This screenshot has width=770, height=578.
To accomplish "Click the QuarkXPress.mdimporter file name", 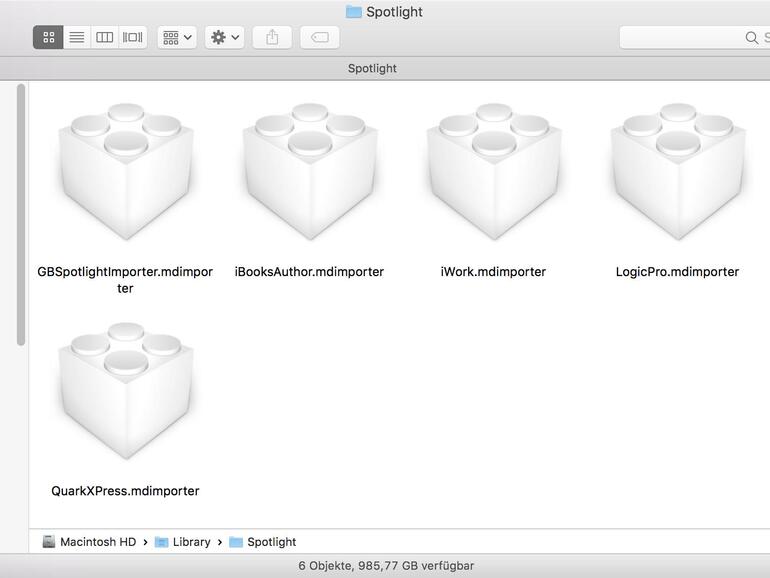I will click(x=125, y=491).
